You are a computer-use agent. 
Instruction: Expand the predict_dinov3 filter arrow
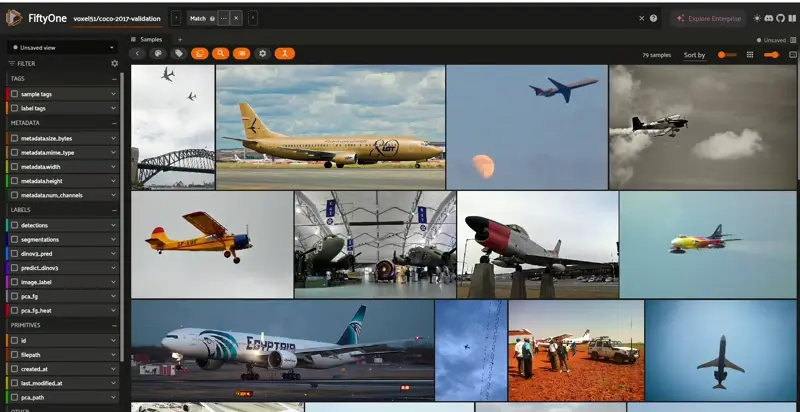click(x=113, y=268)
